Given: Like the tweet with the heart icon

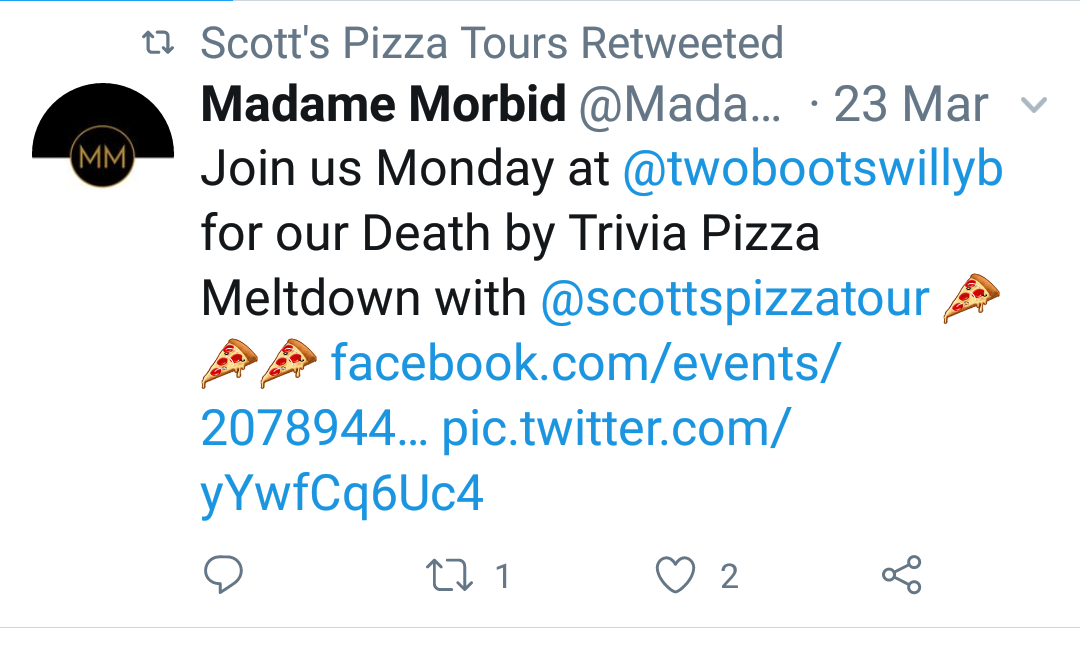Looking at the screenshot, I should [675, 575].
